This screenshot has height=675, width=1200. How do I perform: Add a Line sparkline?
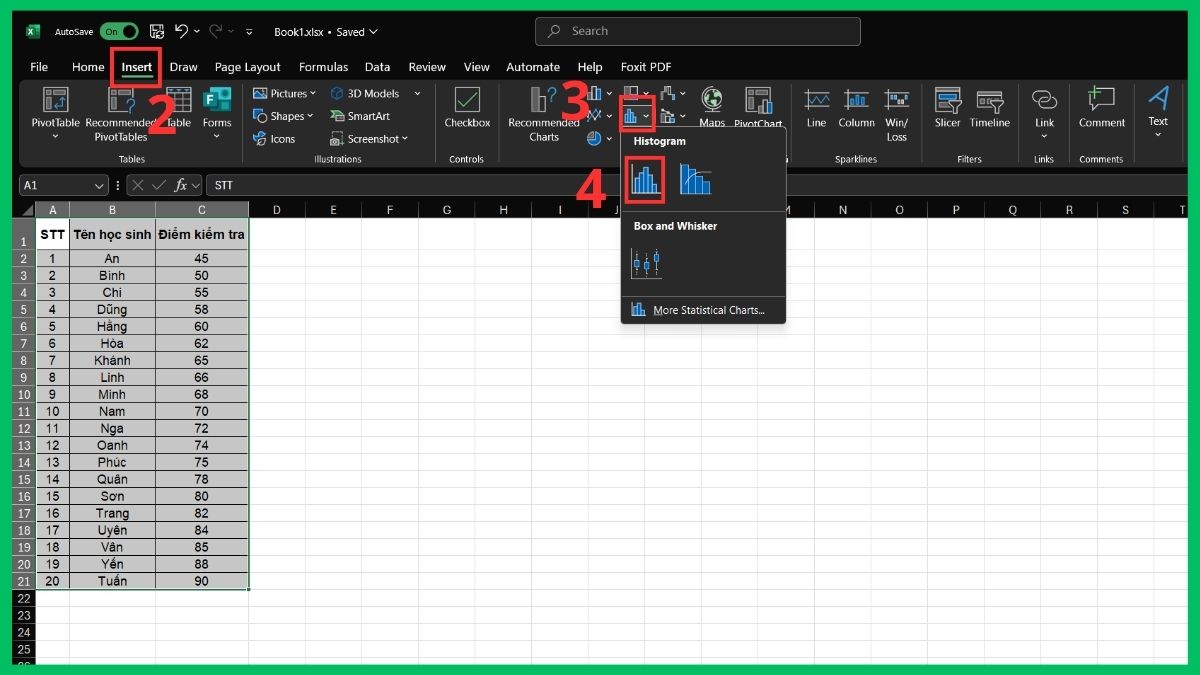pos(816,108)
